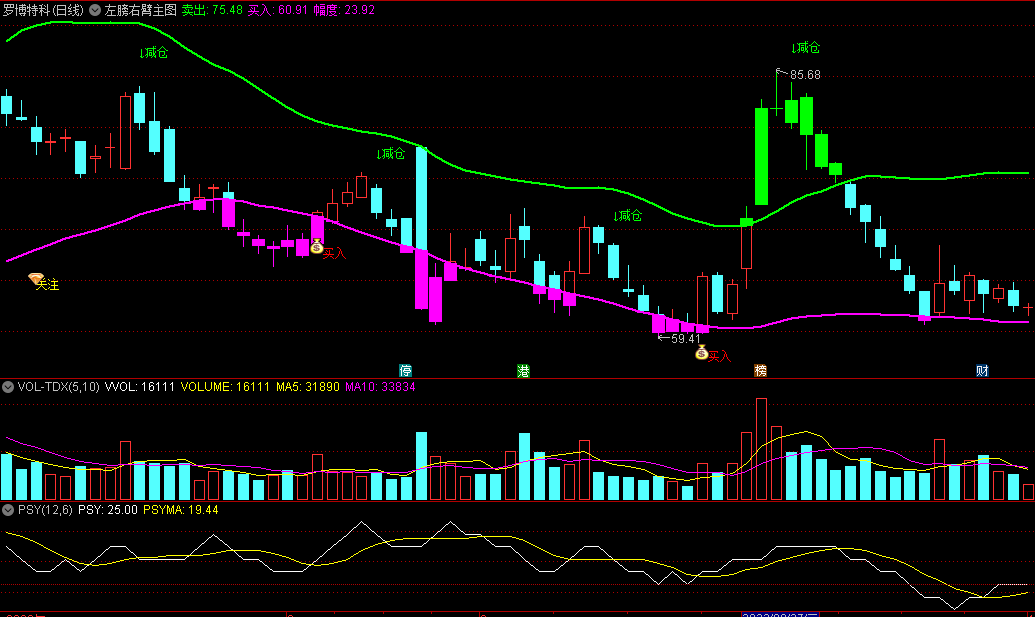Click the red 买入 signal below 59.41
The height and width of the screenshot is (617, 1035).
click(719, 356)
